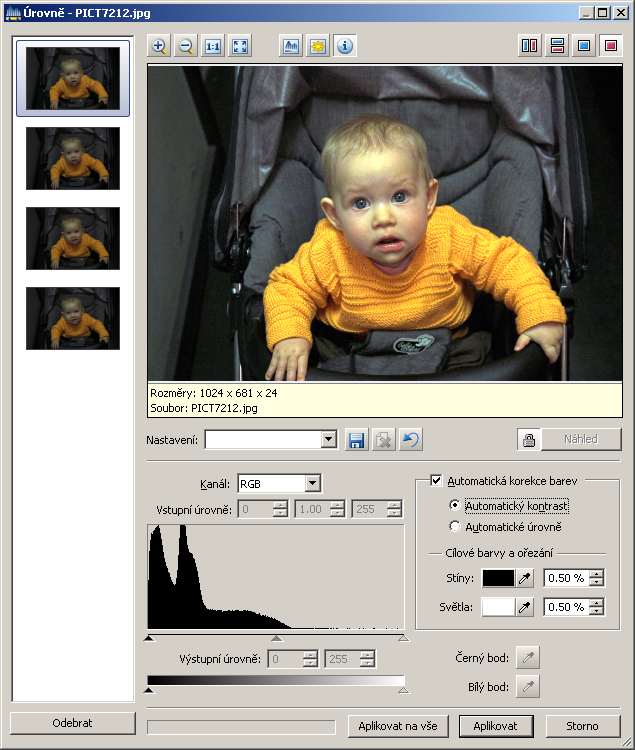Click the zoom out magnifier icon
This screenshot has height=750, width=635.
pyautogui.click(x=185, y=46)
